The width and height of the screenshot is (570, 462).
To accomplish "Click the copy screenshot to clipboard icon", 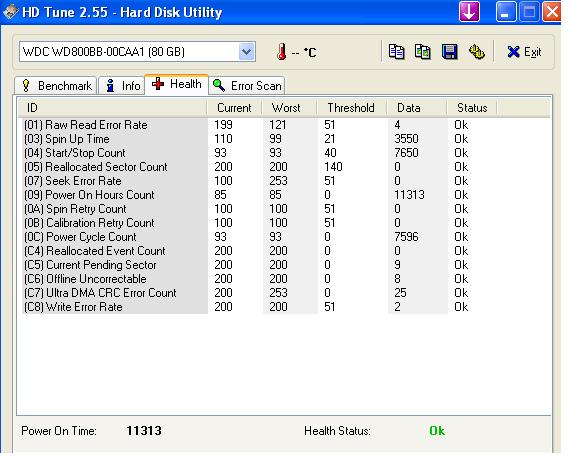I will (423, 52).
